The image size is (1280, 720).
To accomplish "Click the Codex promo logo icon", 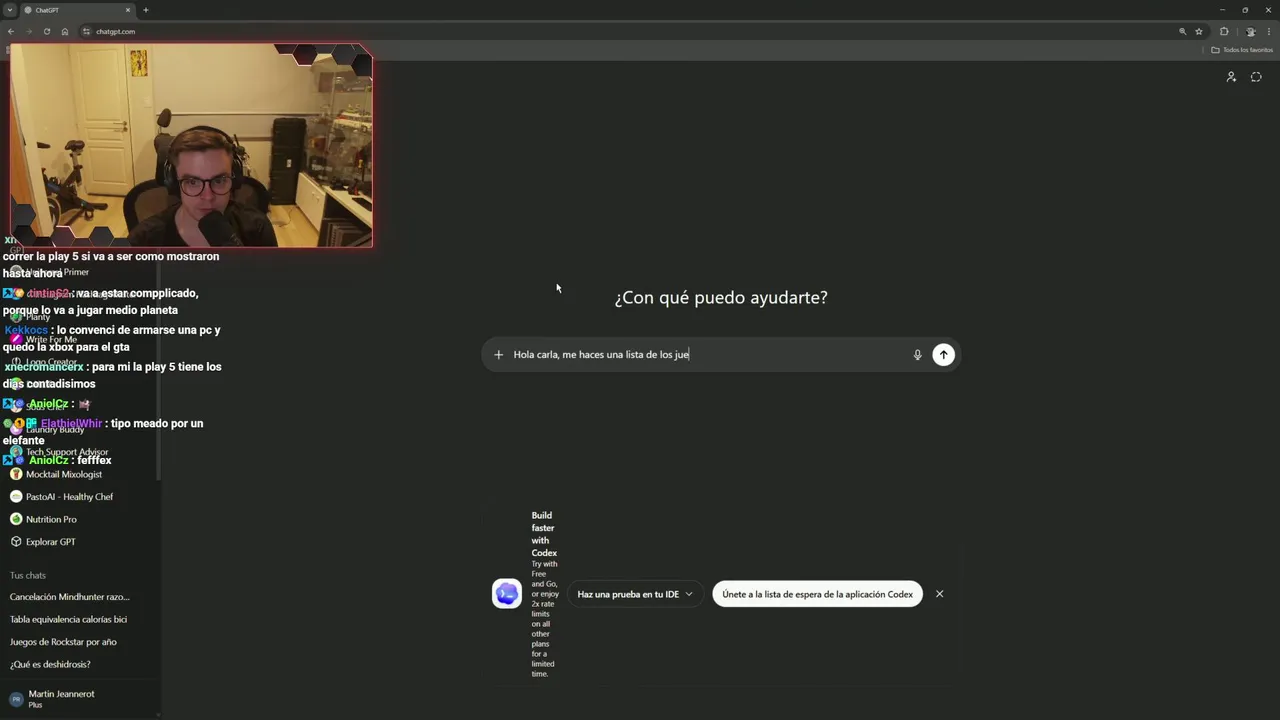I will pos(507,594).
